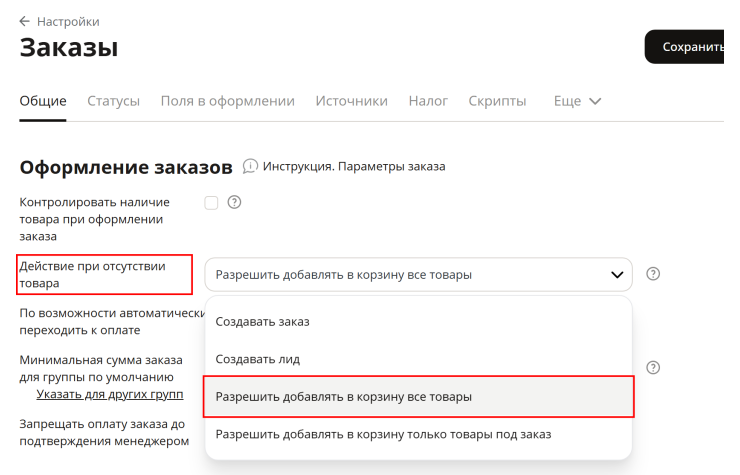Screen dimensions: 740x475
Task: Click Запрещать оплату заказа label
Action: [x=104, y=433]
